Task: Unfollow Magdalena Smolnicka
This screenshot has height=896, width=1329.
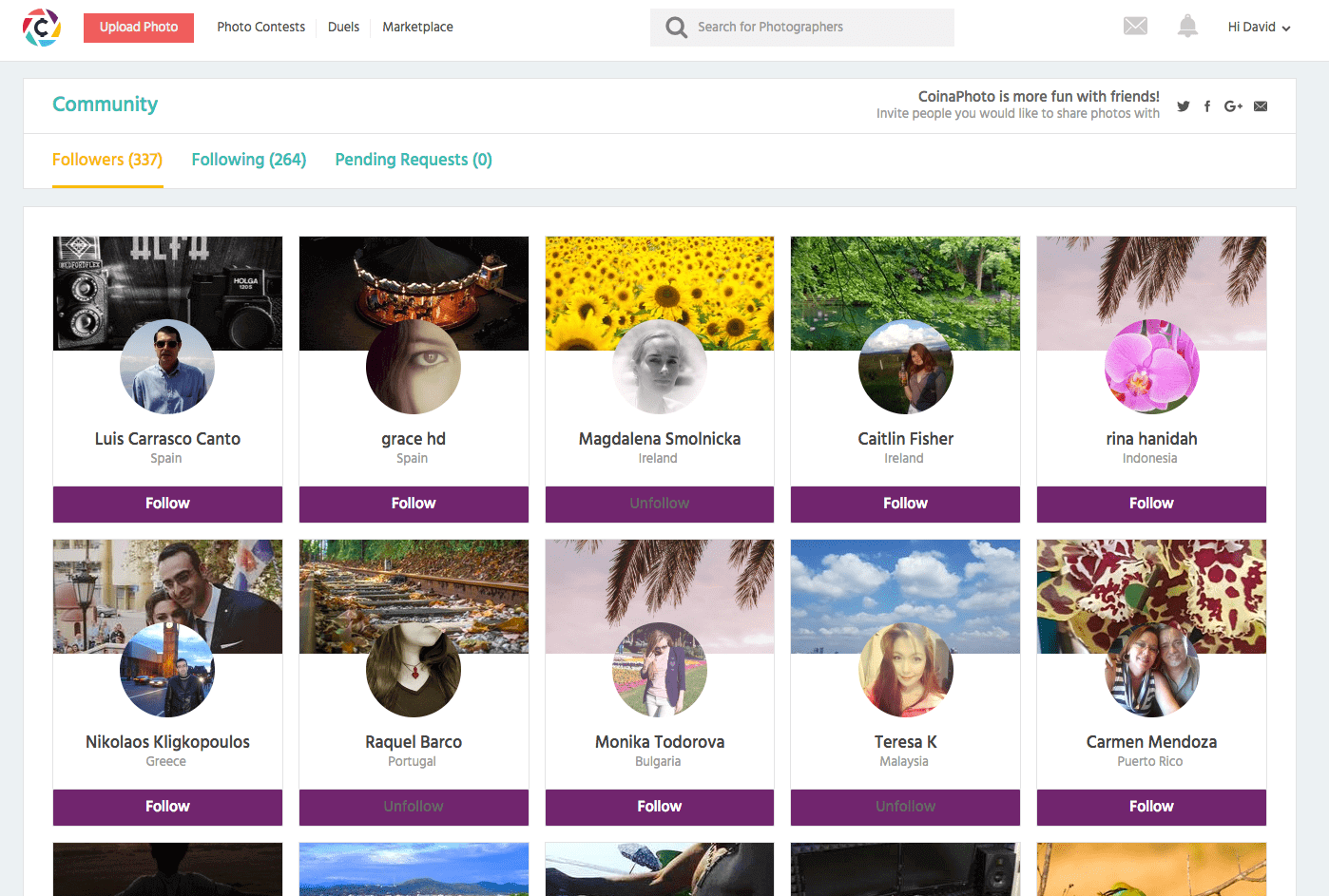Action: (x=659, y=504)
